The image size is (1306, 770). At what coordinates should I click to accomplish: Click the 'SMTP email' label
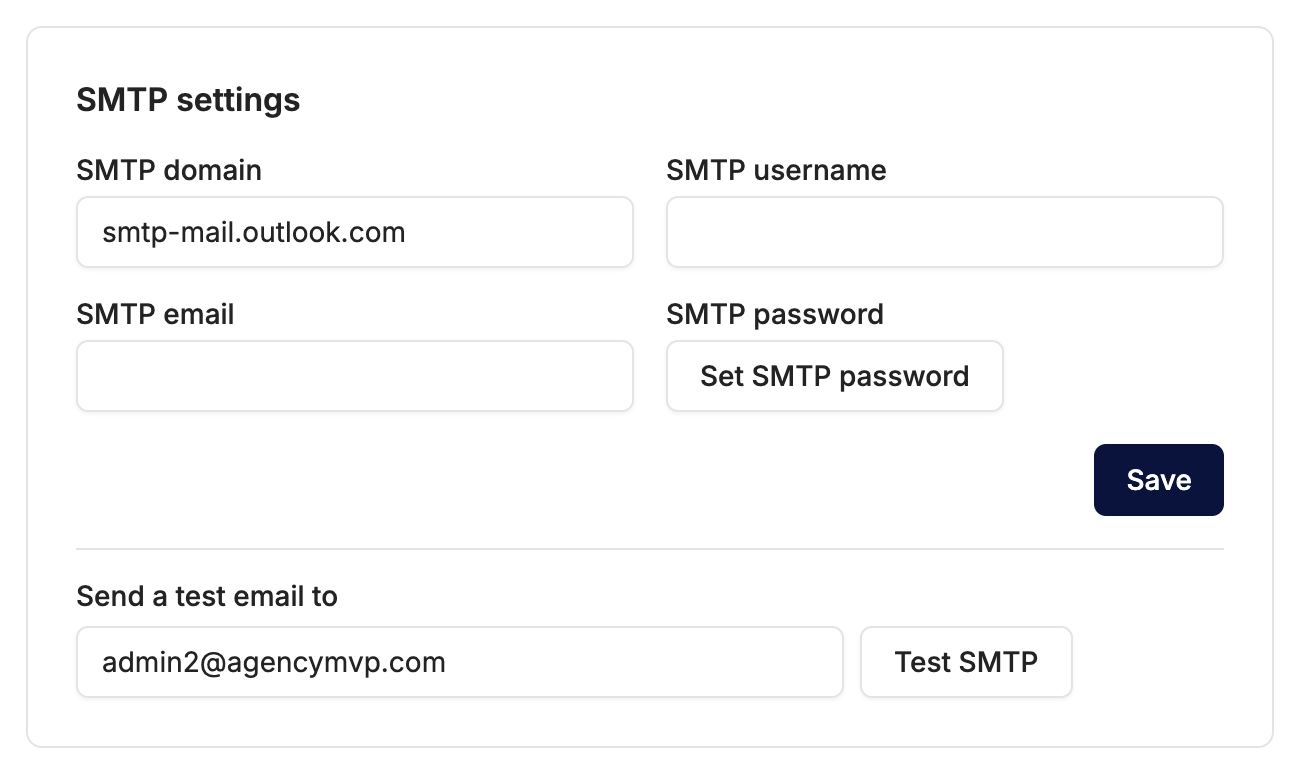[x=155, y=315]
